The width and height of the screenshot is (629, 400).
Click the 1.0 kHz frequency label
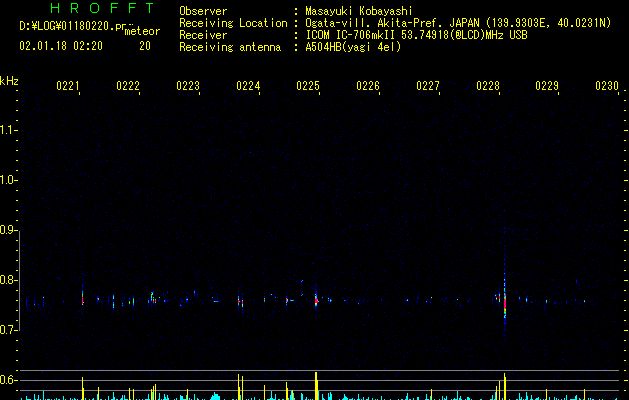(x=8, y=180)
